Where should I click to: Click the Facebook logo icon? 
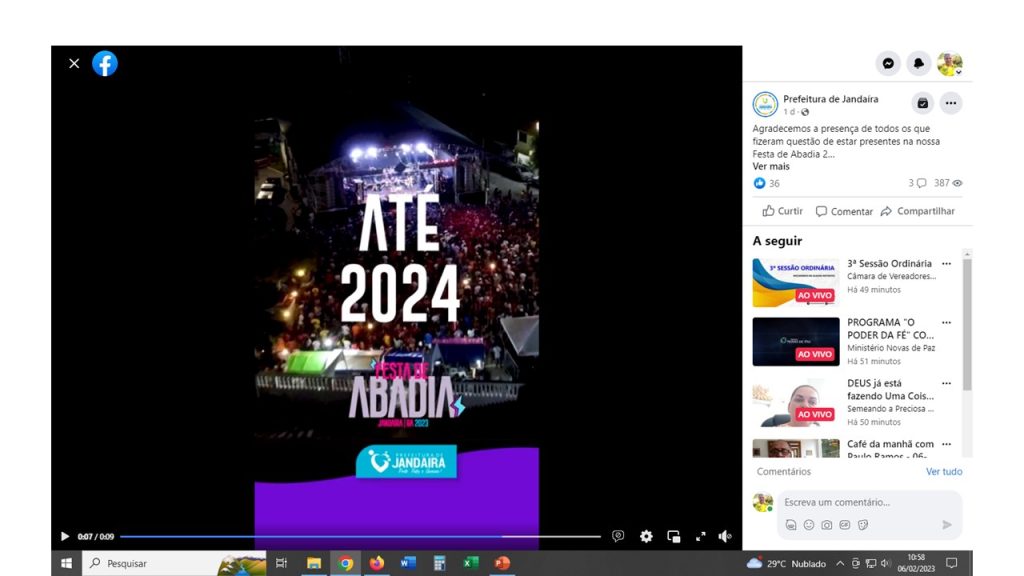[105, 64]
